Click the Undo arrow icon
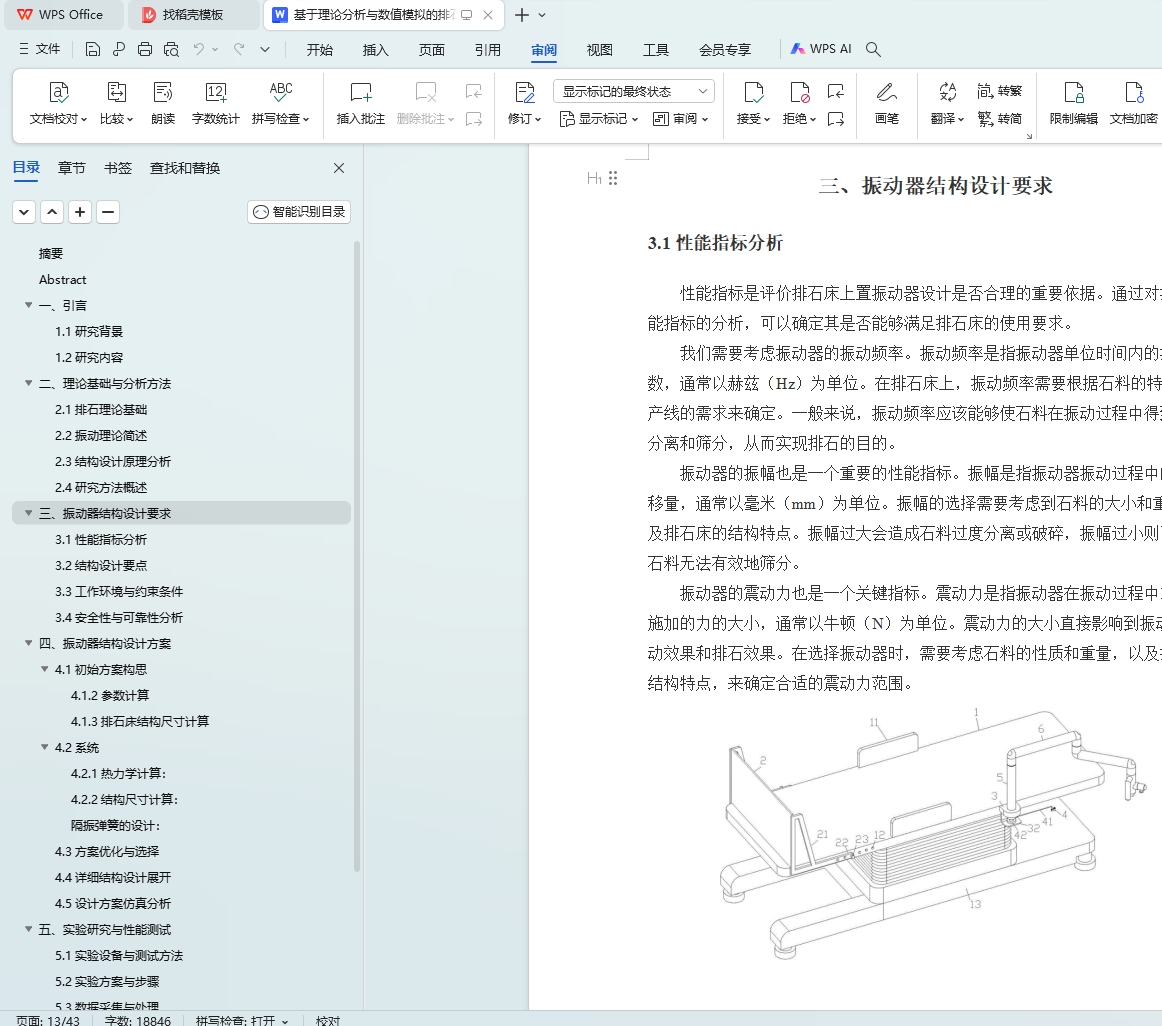Screen dimensions: 1162x1026 [x=199, y=49]
